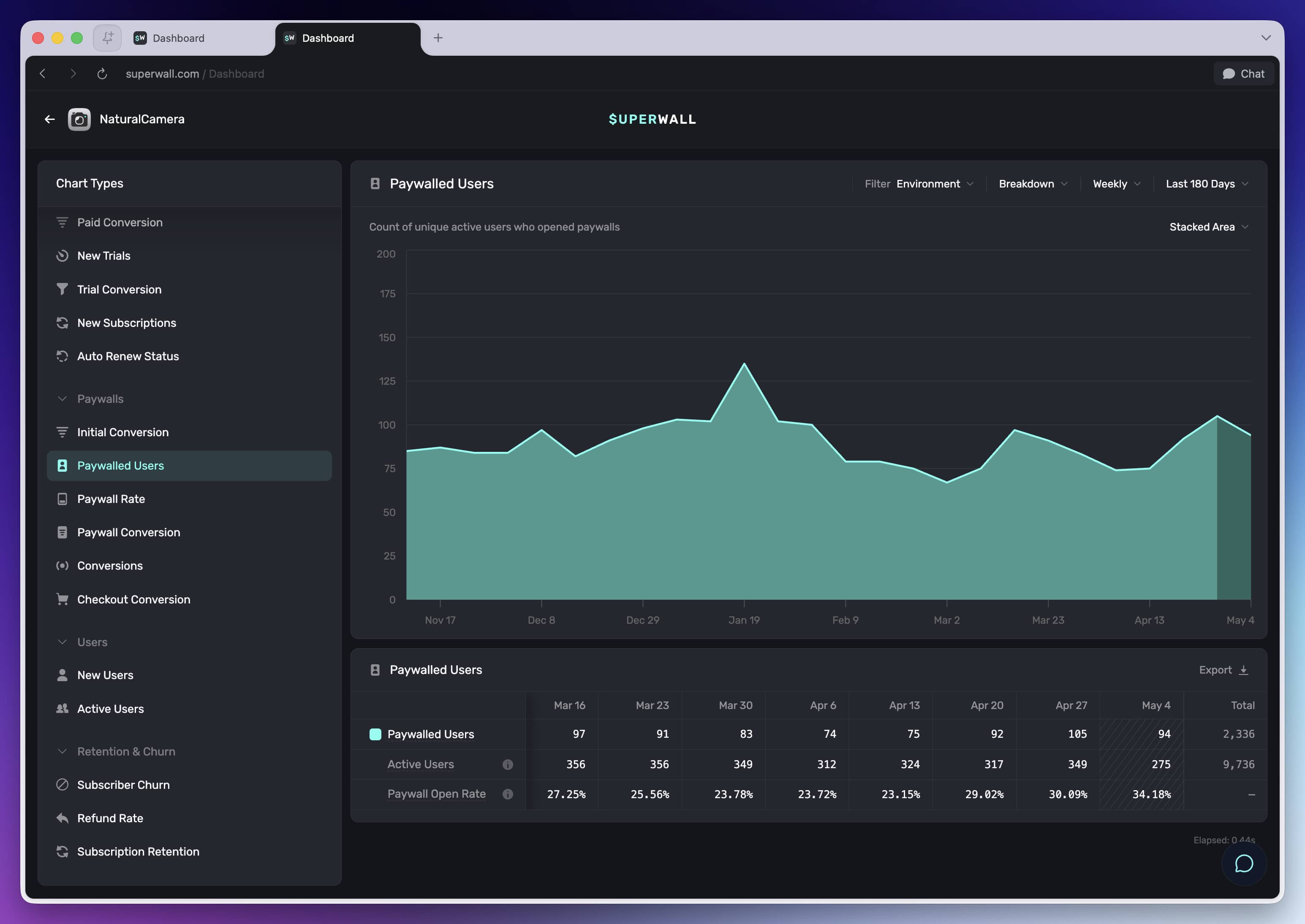The width and height of the screenshot is (1305, 924).
Task: Click the SUPERWALL logo
Action: coord(652,120)
